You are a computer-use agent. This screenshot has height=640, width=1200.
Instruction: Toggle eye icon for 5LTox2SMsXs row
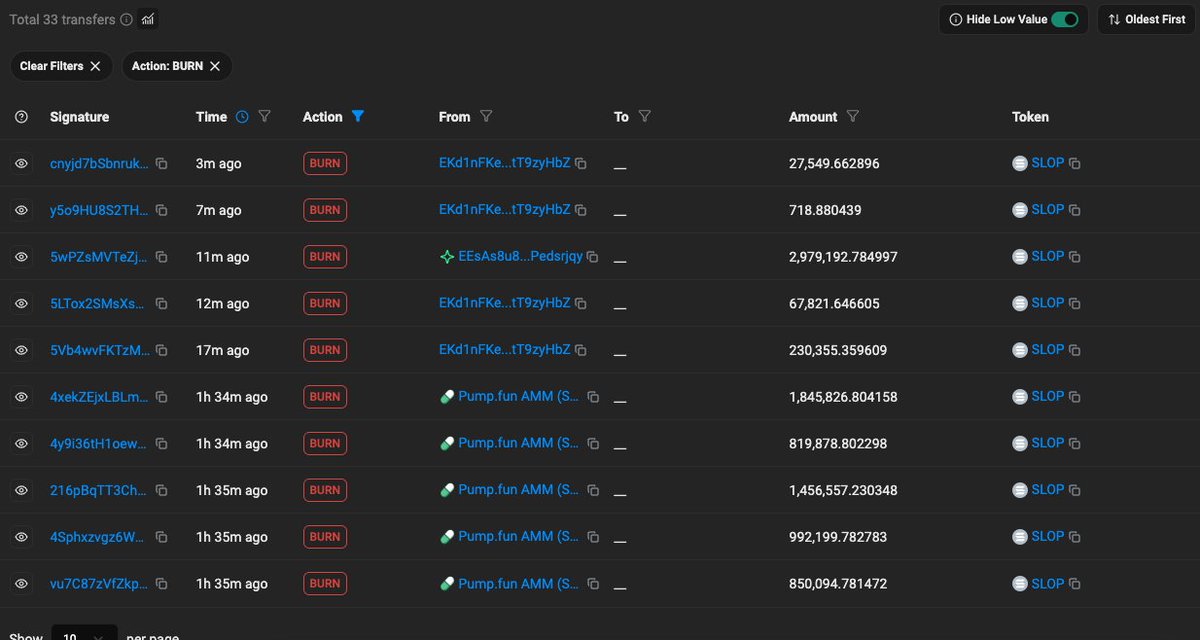pyautogui.click(x=21, y=303)
